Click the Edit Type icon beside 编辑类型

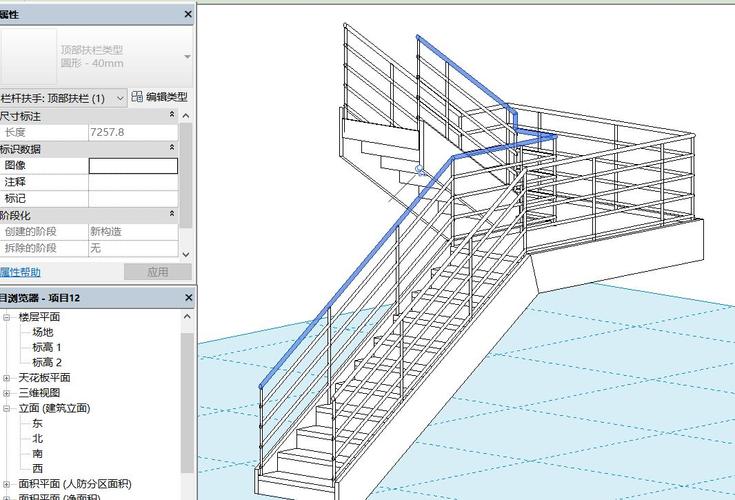tap(137, 97)
